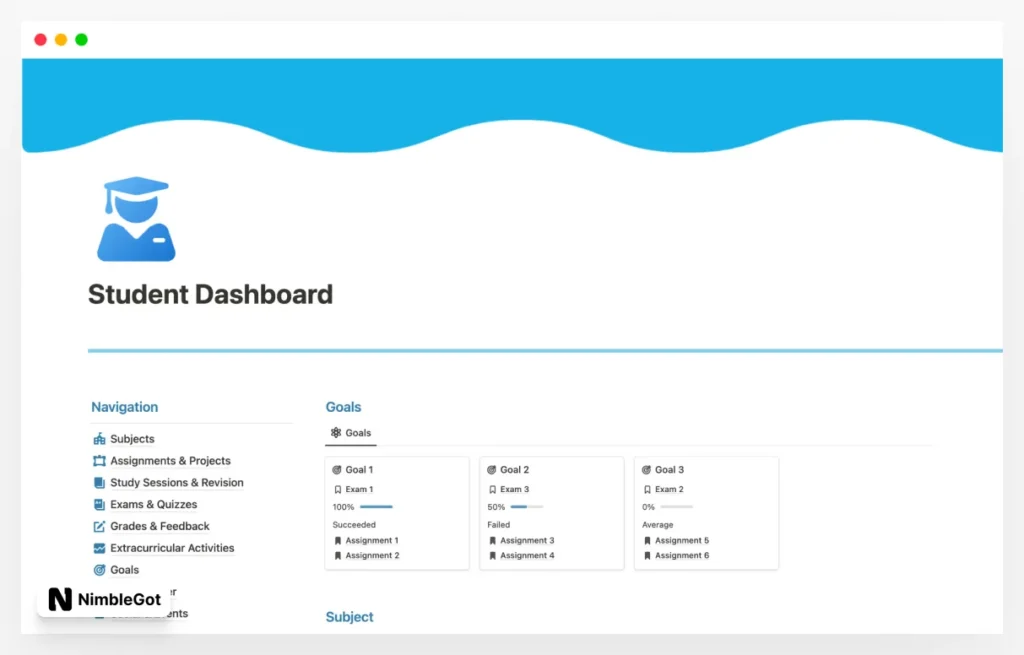
Task: Open Assignment 4 in Goal 2 card
Action: click(x=527, y=556)
